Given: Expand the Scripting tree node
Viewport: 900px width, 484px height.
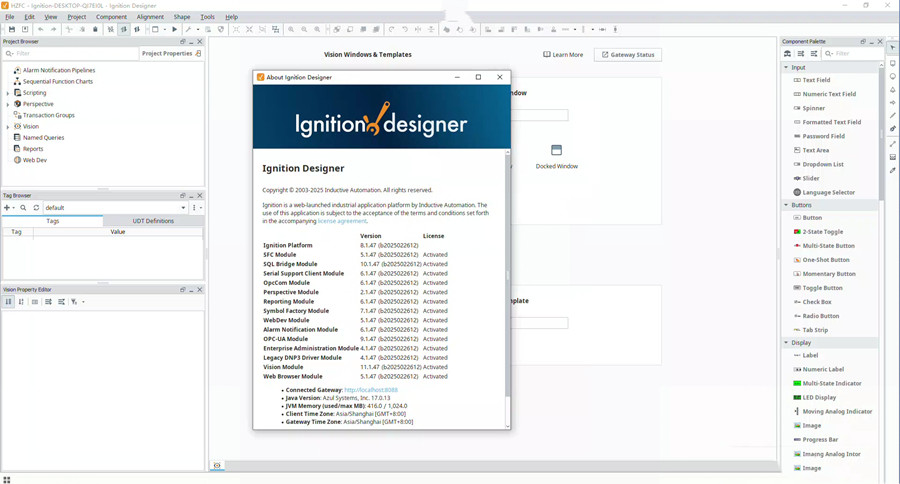Looking at the screenshot, I should (x=7, y=93).
